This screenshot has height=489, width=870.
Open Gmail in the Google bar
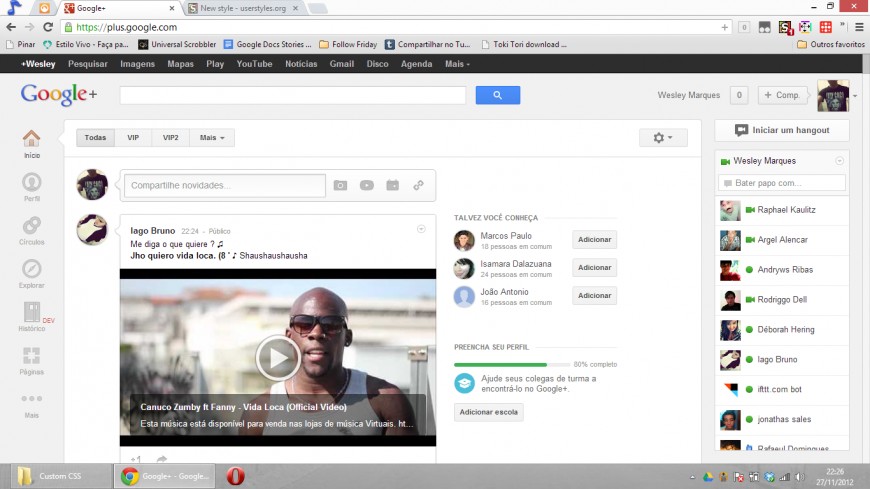coord(342,64)
